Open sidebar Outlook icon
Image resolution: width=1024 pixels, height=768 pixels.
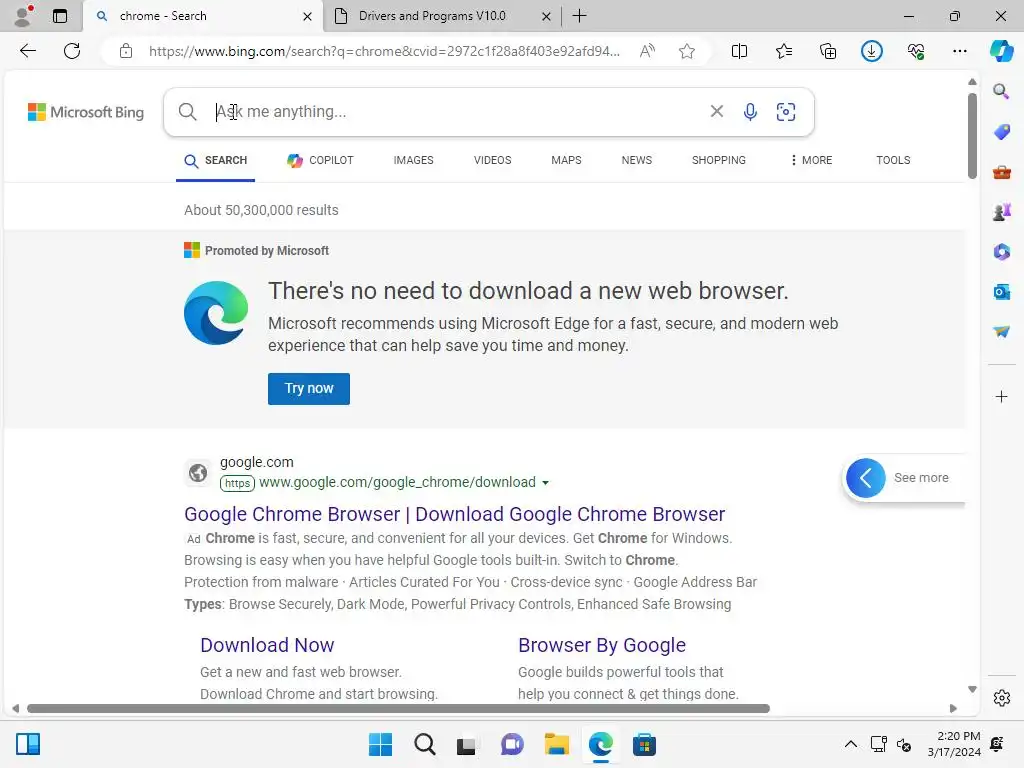(1001, 291)
